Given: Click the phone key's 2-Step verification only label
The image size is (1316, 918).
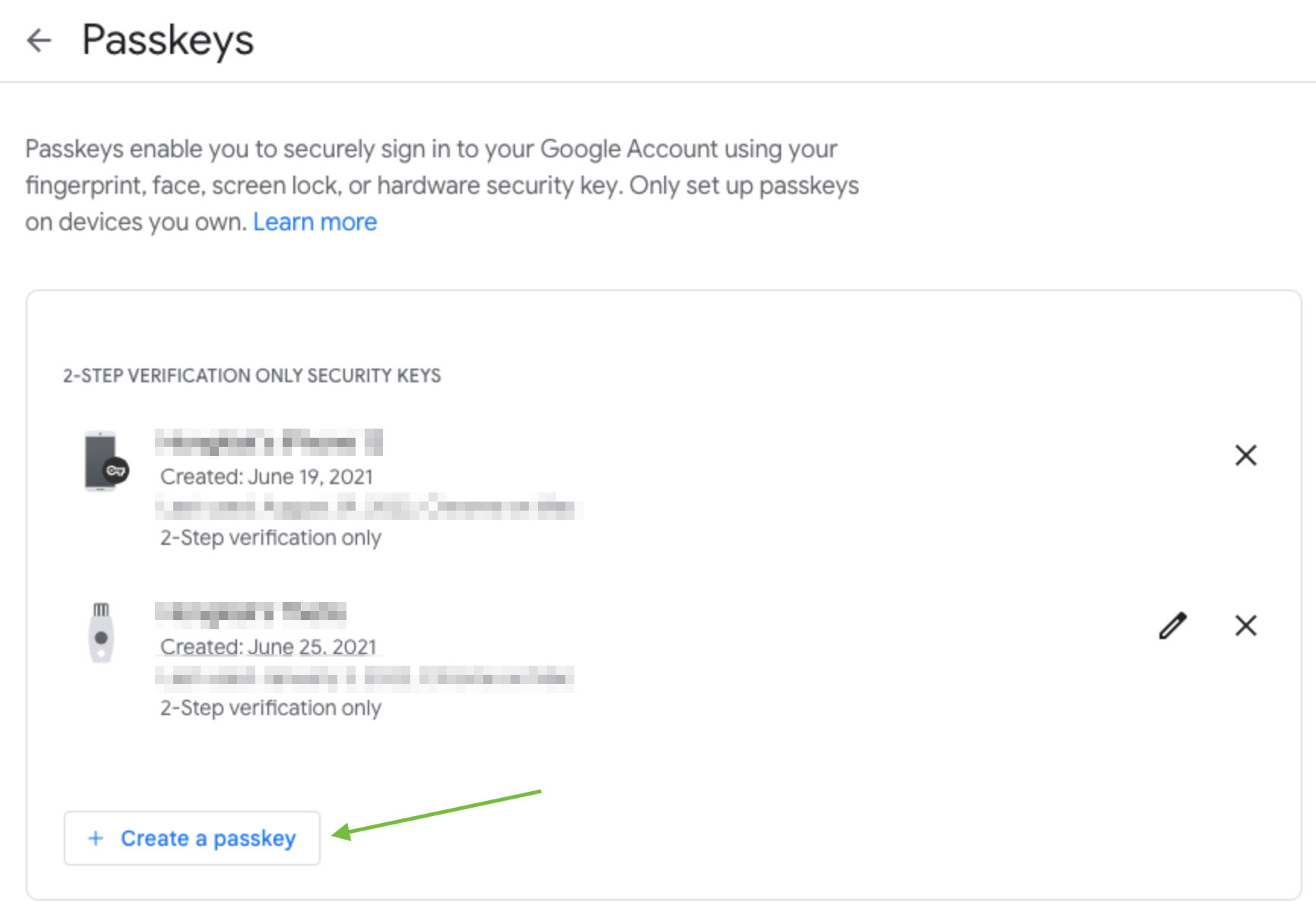Looking at the screenshot, I should pos(270,538).
